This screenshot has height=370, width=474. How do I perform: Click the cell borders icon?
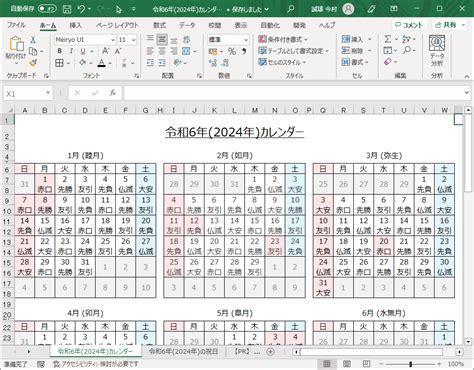coord(59,63)
